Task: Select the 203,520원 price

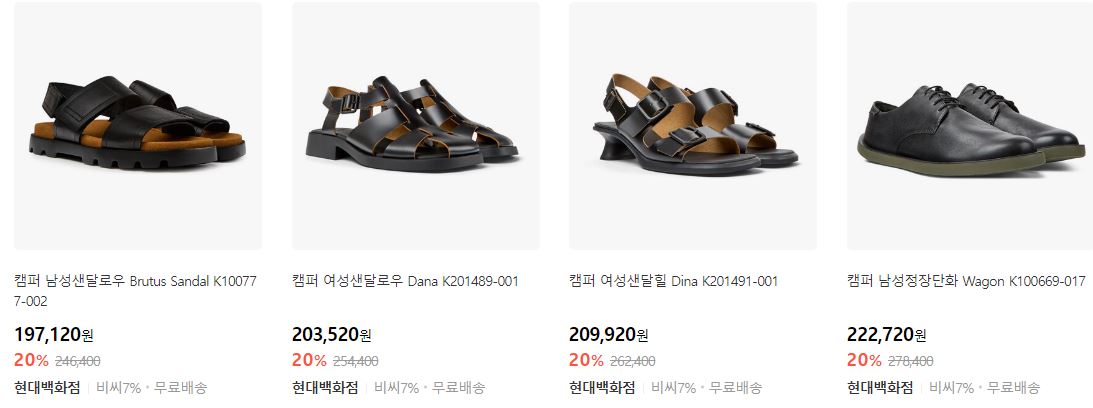Action: (331, 335)
